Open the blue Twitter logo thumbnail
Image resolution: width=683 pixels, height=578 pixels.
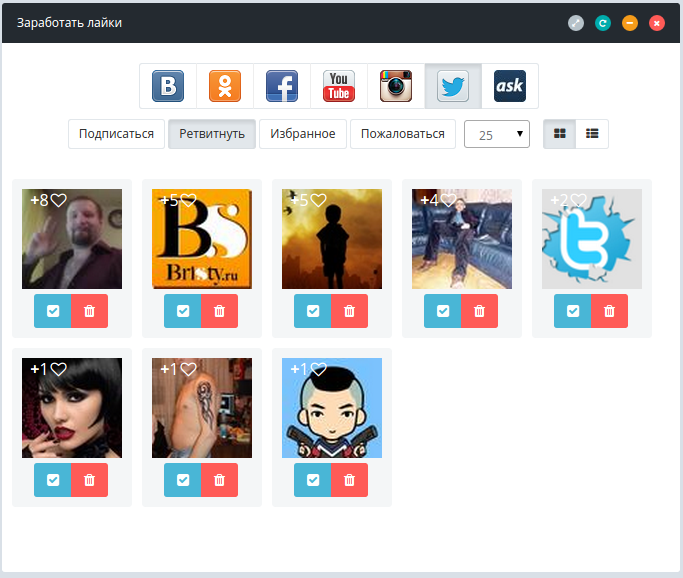592,239
